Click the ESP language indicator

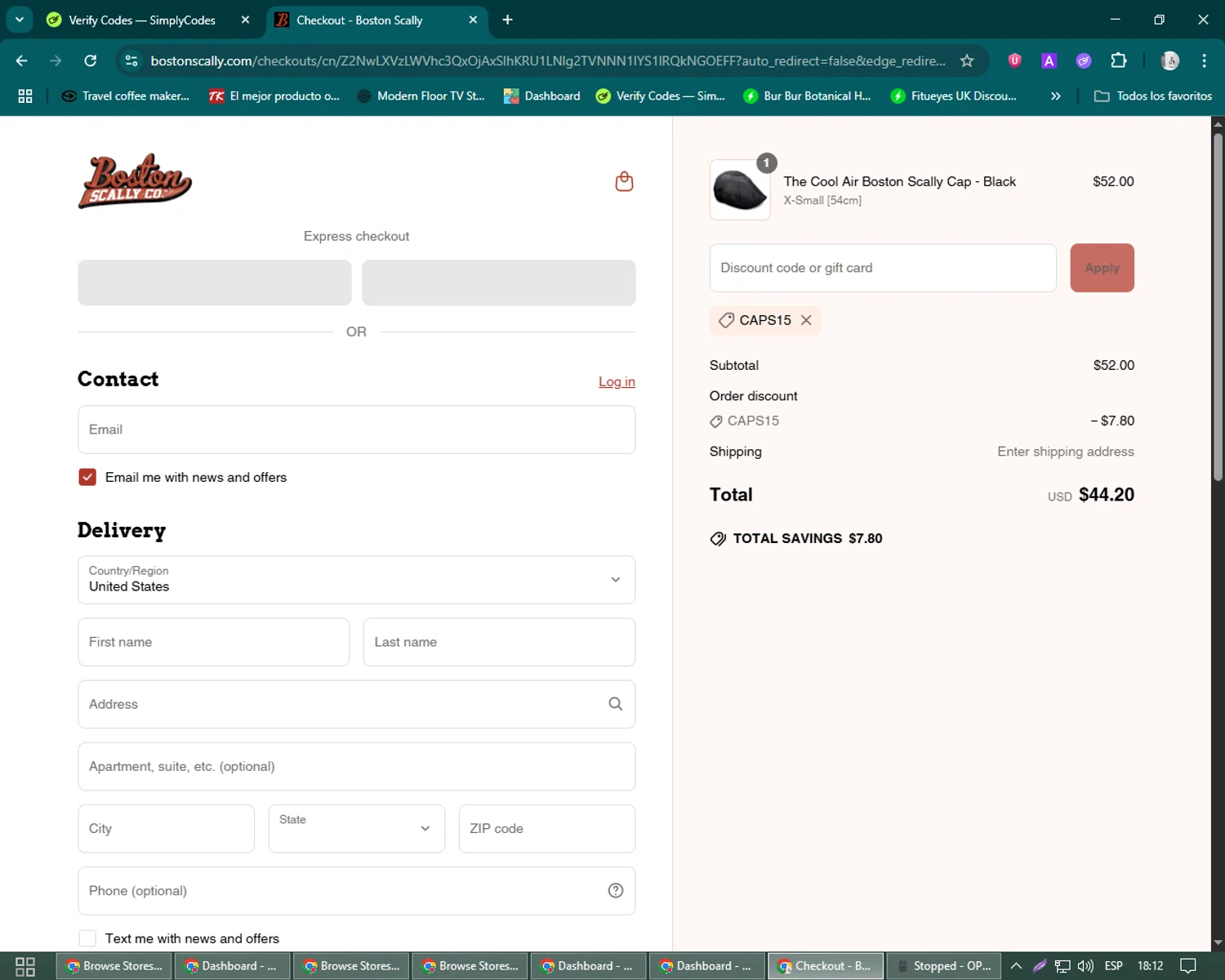1113,966
